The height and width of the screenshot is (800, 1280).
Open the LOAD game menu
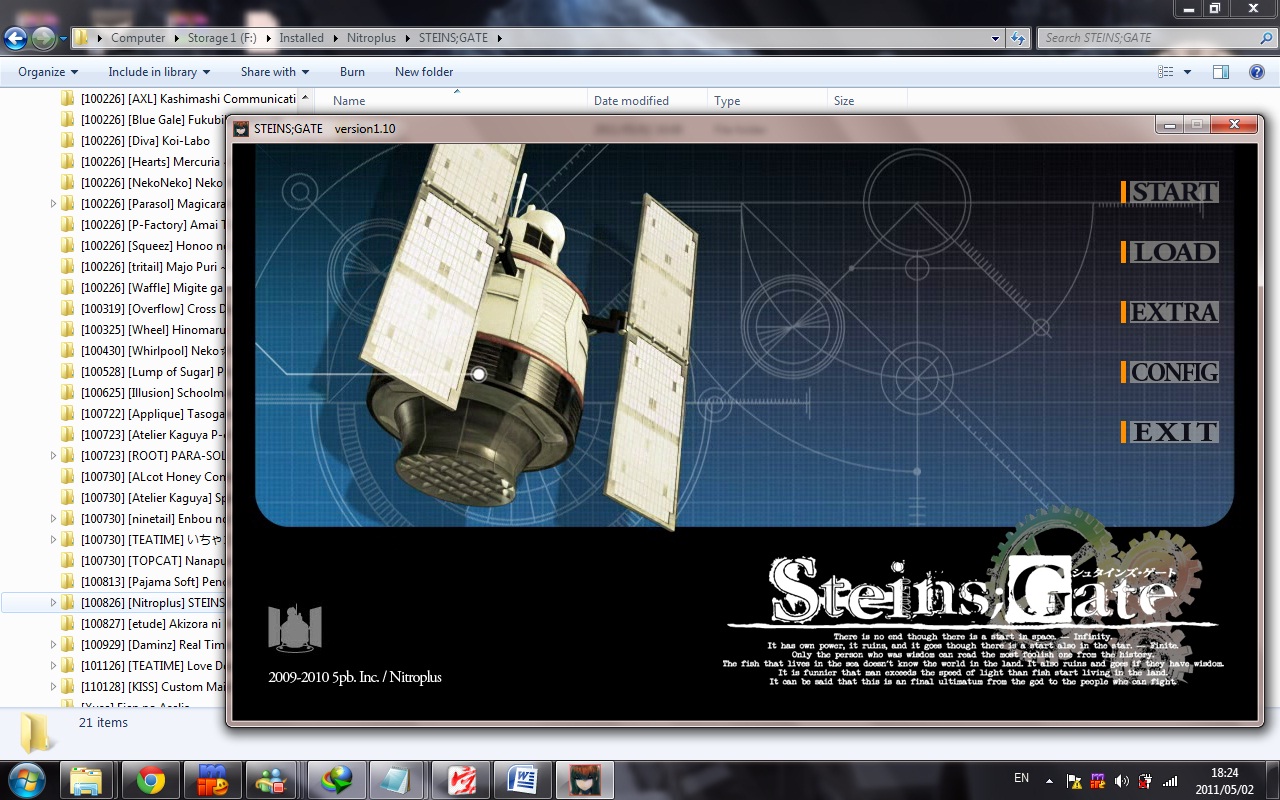[1173, 252]
